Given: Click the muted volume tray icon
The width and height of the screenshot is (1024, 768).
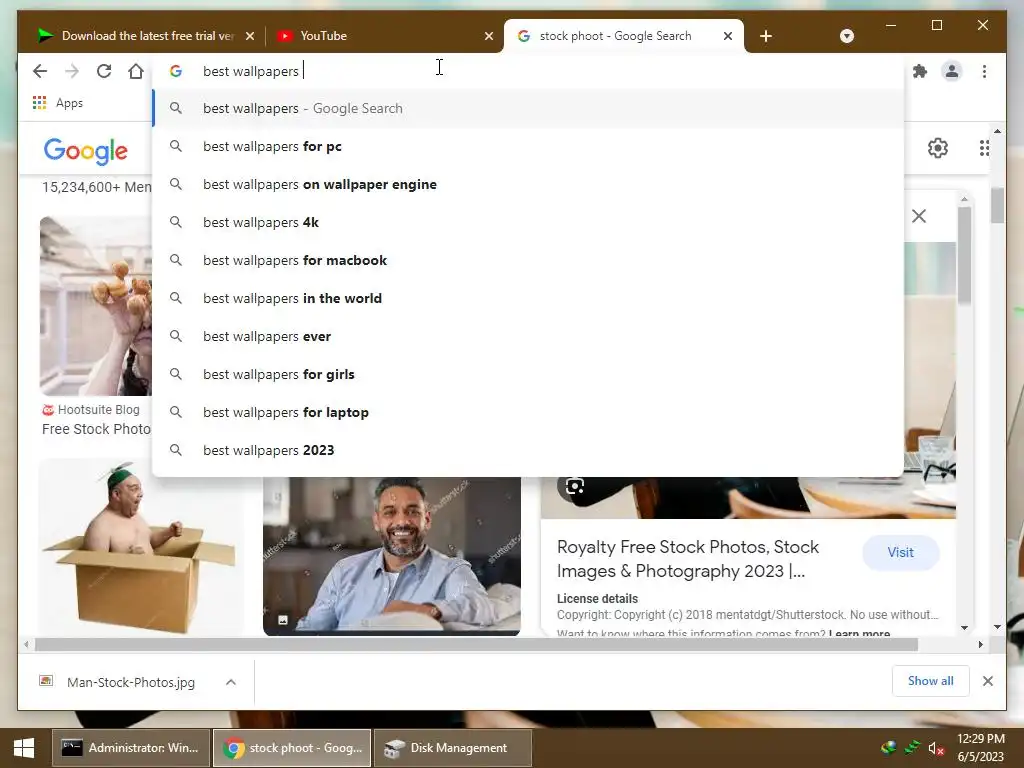Looking at the screenshot, I should 936,748.
